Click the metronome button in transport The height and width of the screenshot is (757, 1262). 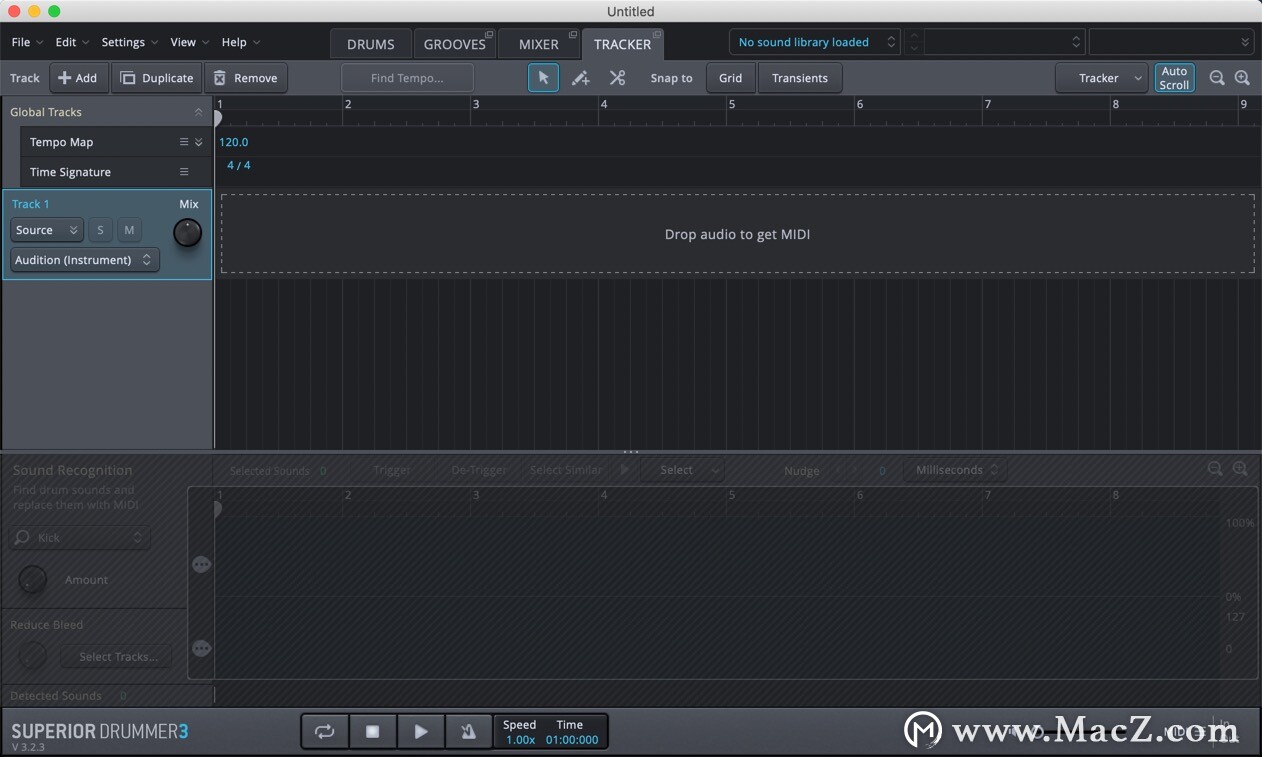[468, 732]
